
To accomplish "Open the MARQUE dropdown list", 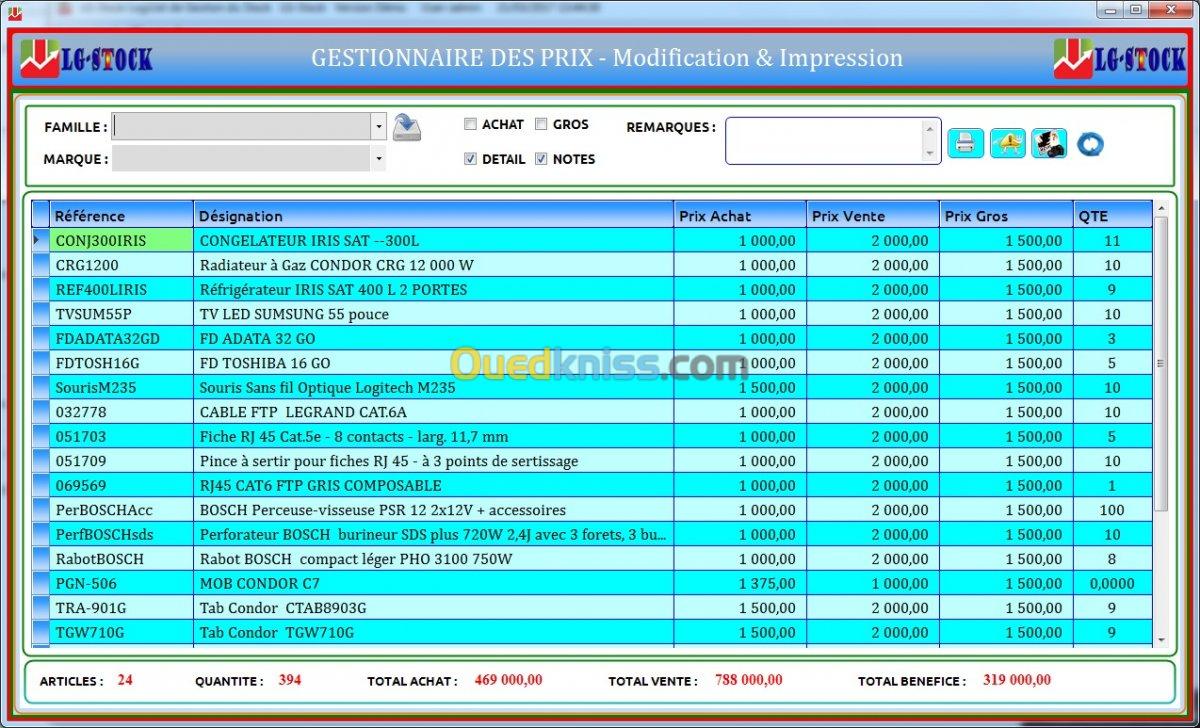I will point(378,158).
